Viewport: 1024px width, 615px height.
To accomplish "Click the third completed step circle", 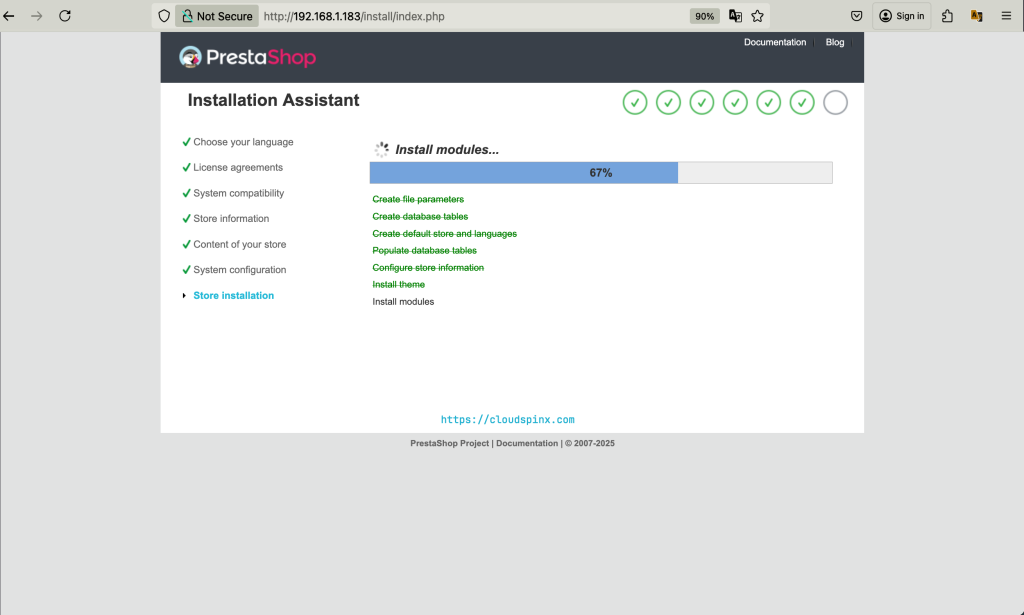I will click(701, 102).
